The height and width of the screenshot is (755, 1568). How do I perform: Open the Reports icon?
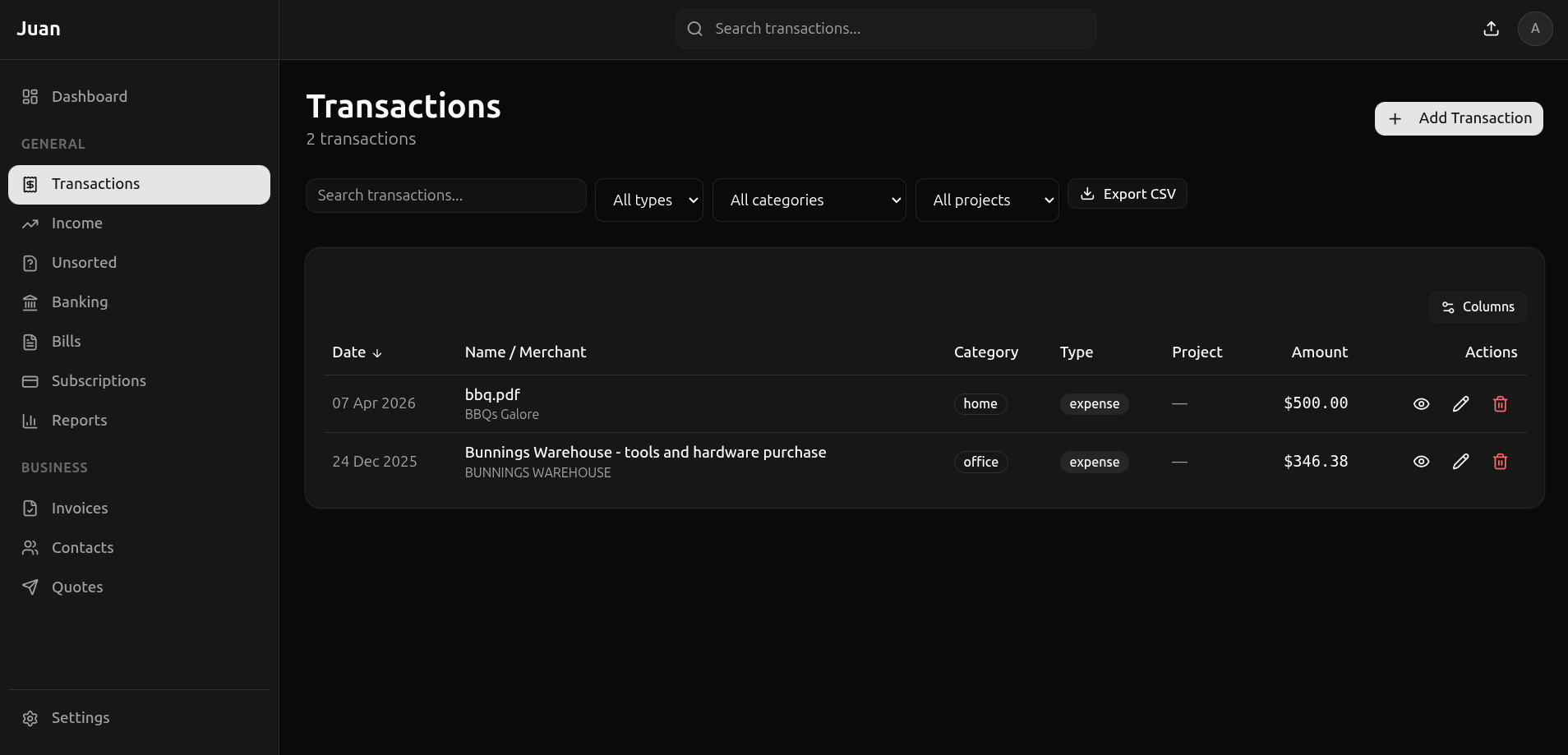point(30,421)
